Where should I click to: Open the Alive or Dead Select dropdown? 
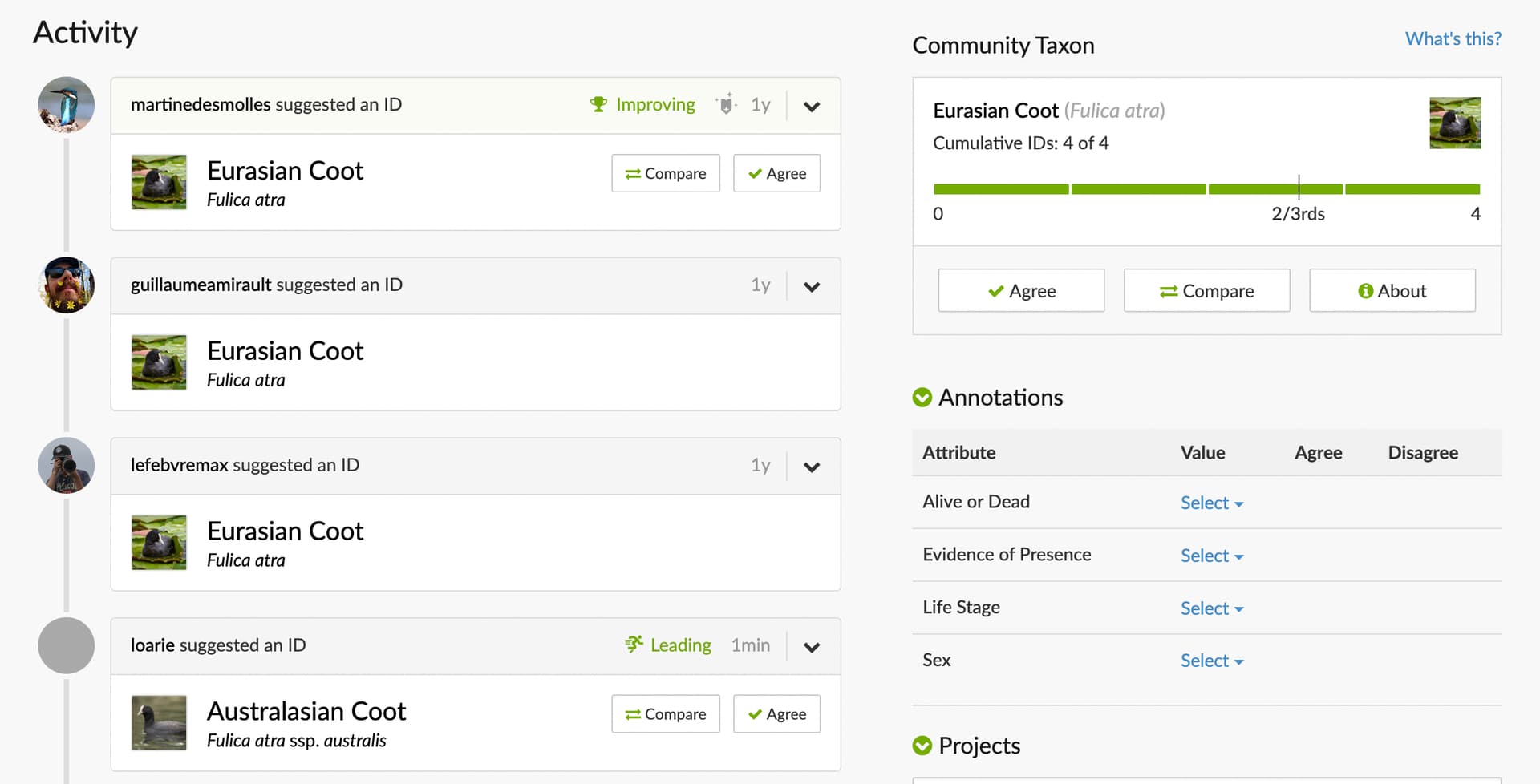pyautogui.click(x=1211, y=503)
